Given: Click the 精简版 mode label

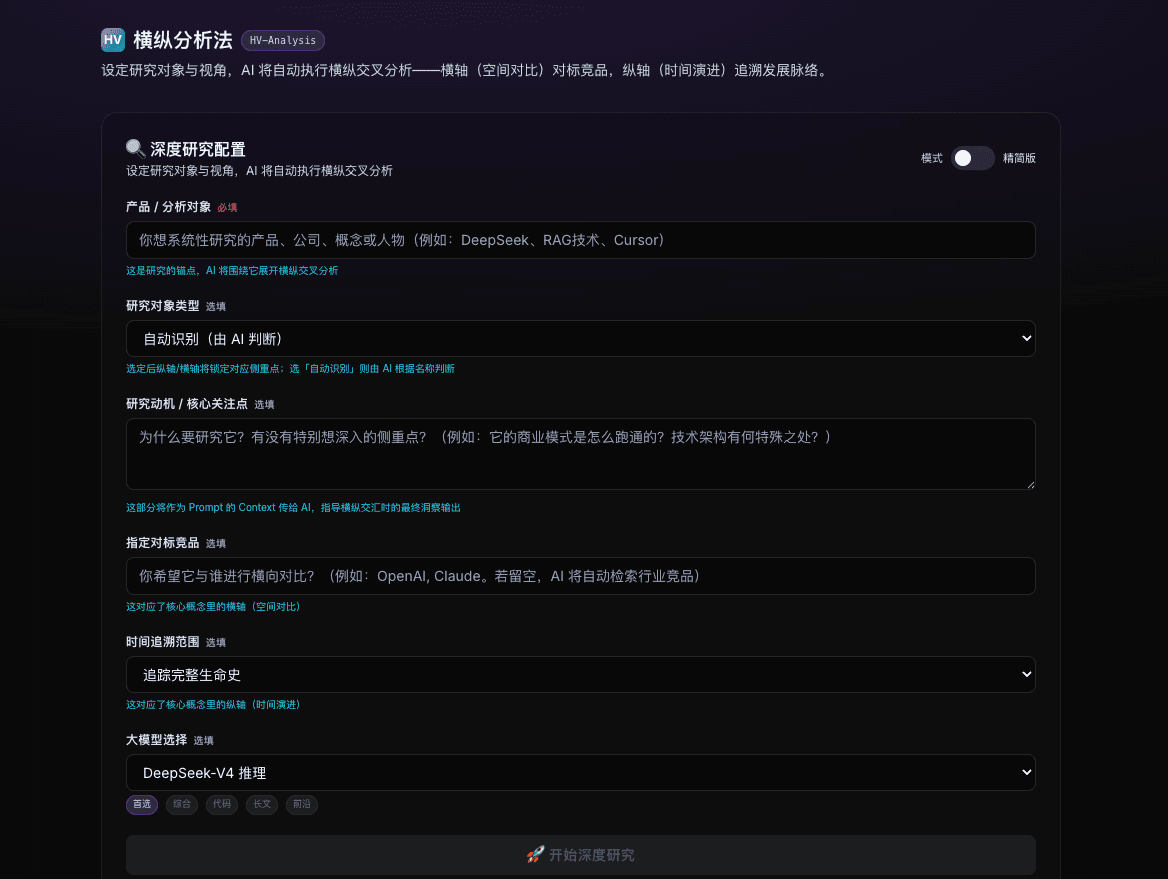Looking at the screenshot, I should tap(1019, 158).
